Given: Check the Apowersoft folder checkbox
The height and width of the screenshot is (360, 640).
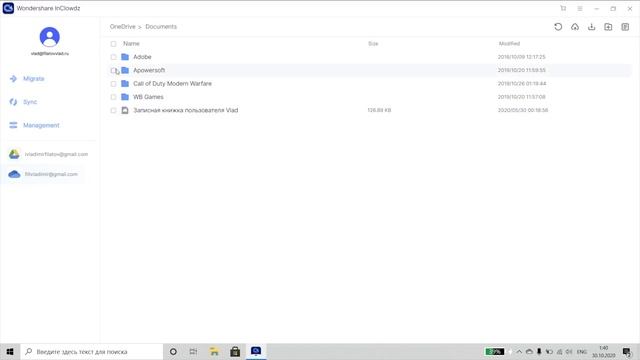Looking at the screenshot, I should coord(113,70).
